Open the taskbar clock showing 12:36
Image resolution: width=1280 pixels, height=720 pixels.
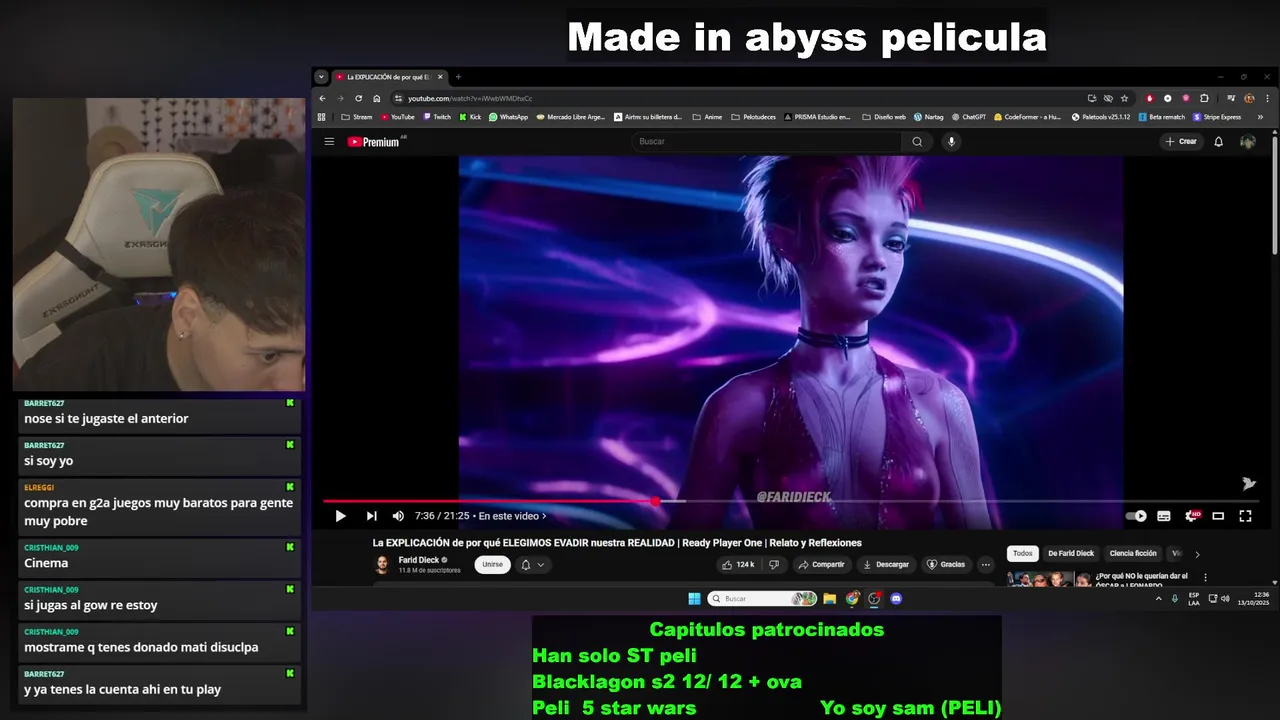1253,599
